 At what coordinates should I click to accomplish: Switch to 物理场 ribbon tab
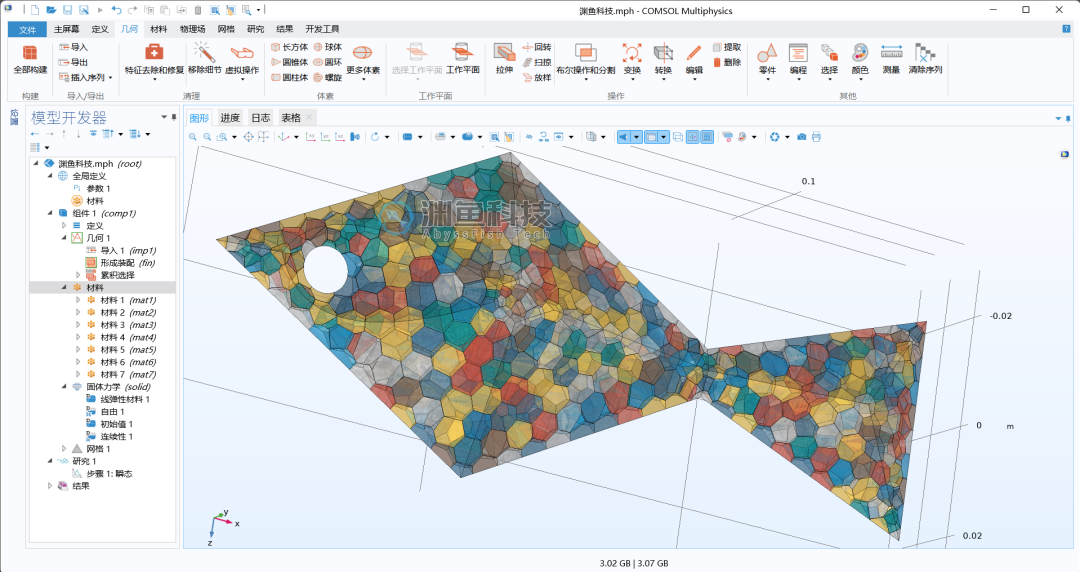click(x=192, y=29)
